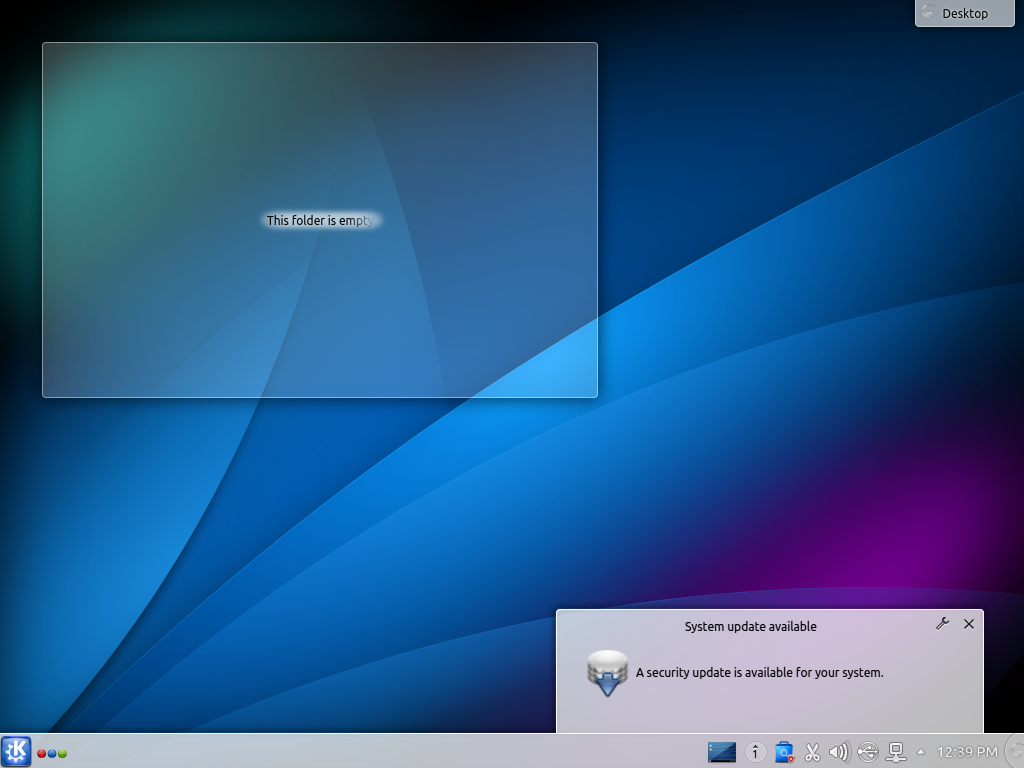Click the security update message text
This screenshot has width=1024, height=768.
point(760,672)
